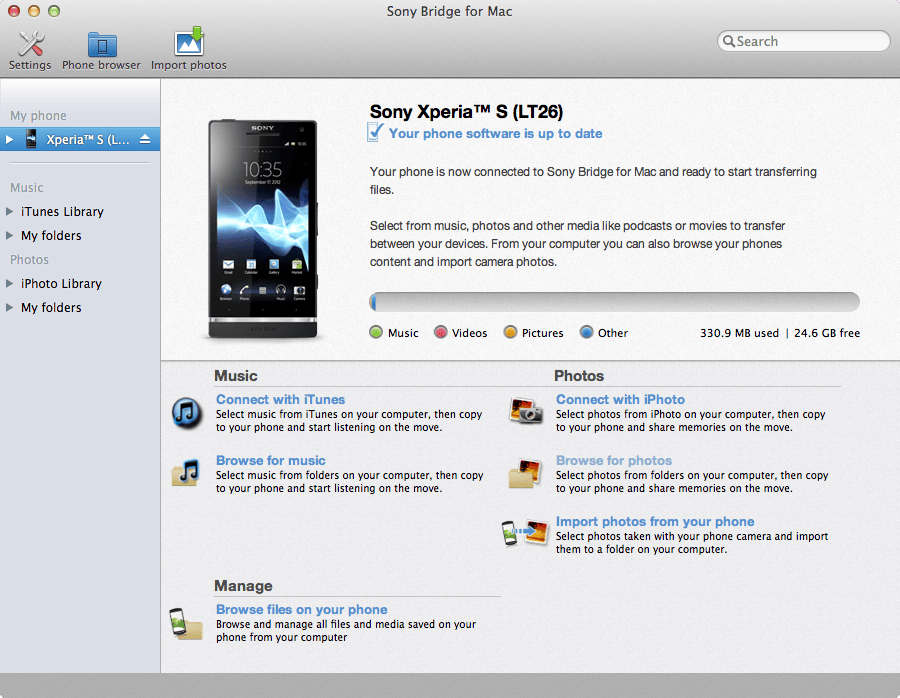Viewport: 900px width, 698px height.
Task: Open the Phone browser folder icon
Action: coord(102,45)
